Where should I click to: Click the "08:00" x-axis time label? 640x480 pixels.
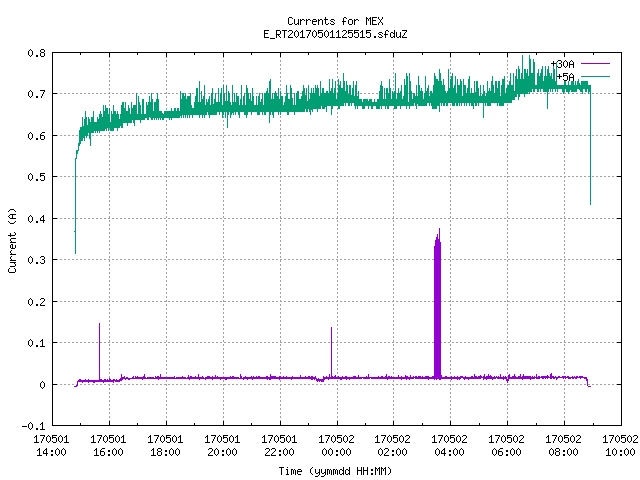(563, 452)
